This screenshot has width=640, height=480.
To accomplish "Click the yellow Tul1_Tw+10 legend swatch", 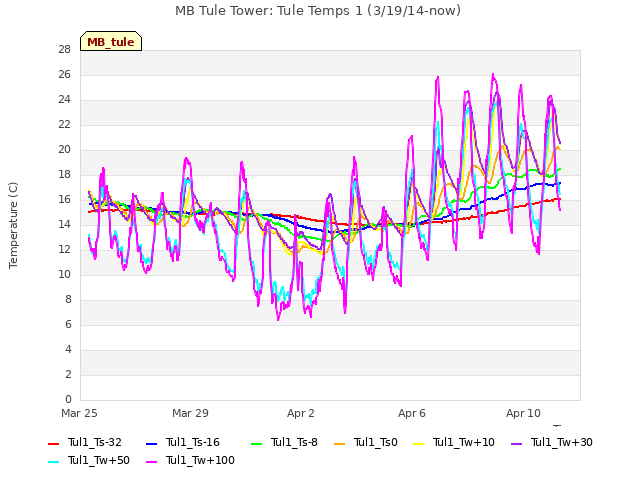I will (418, 444).
